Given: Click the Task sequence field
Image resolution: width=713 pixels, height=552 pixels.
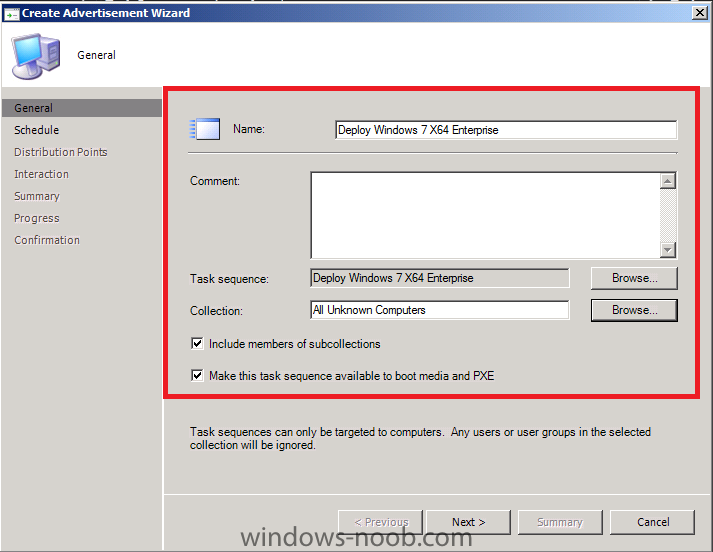Looking at the screenshot, I should coord(439,278).
